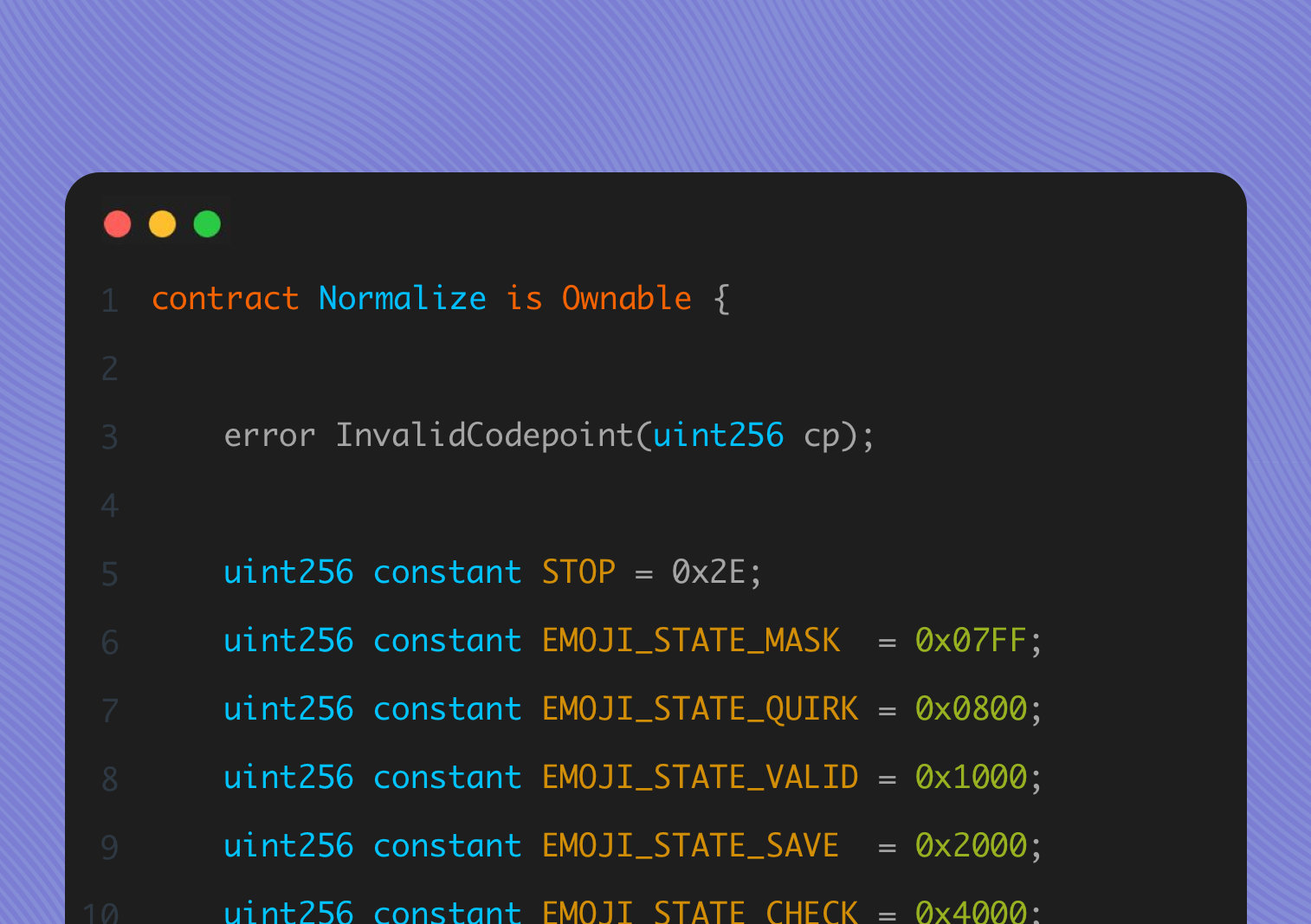This screenshot has width=1311, height=924.
Task: Click the EMOJI_STATE_SAVE constant name
Action: click(690, 846)
